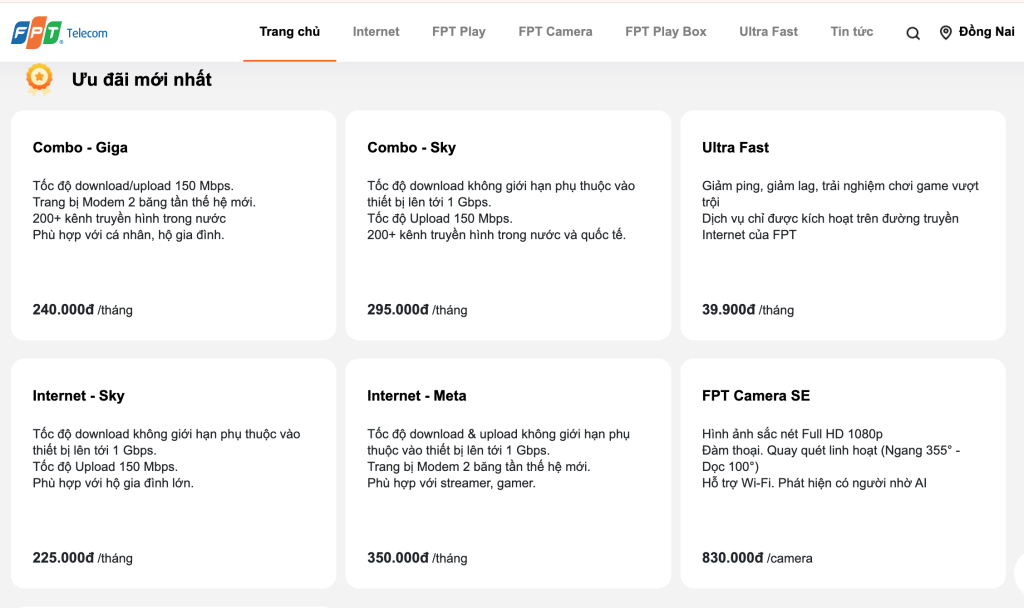The image size is (1024, 608).
Task: Open the Ultra Fast card title
Action: coord(735,148)
